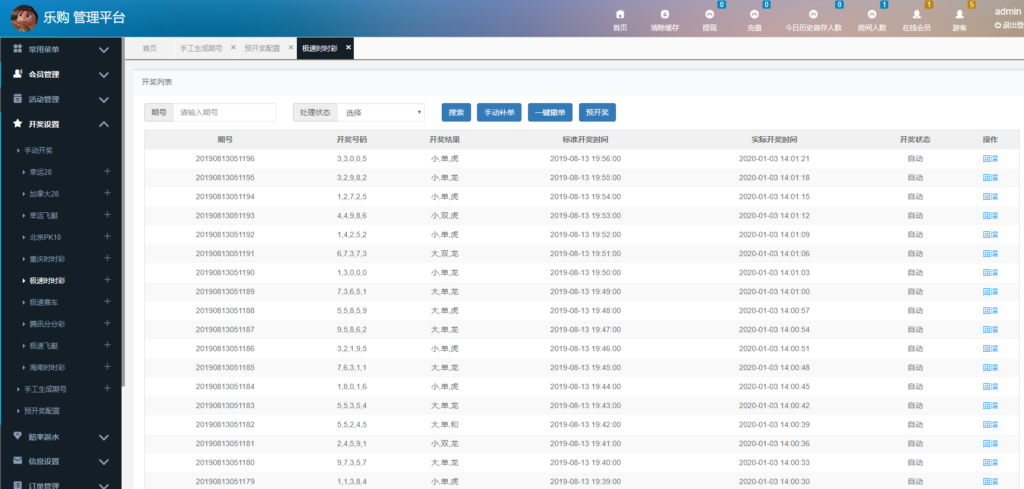
Task: Open the 提现 withdrawals icon
Action: [709, 14]
